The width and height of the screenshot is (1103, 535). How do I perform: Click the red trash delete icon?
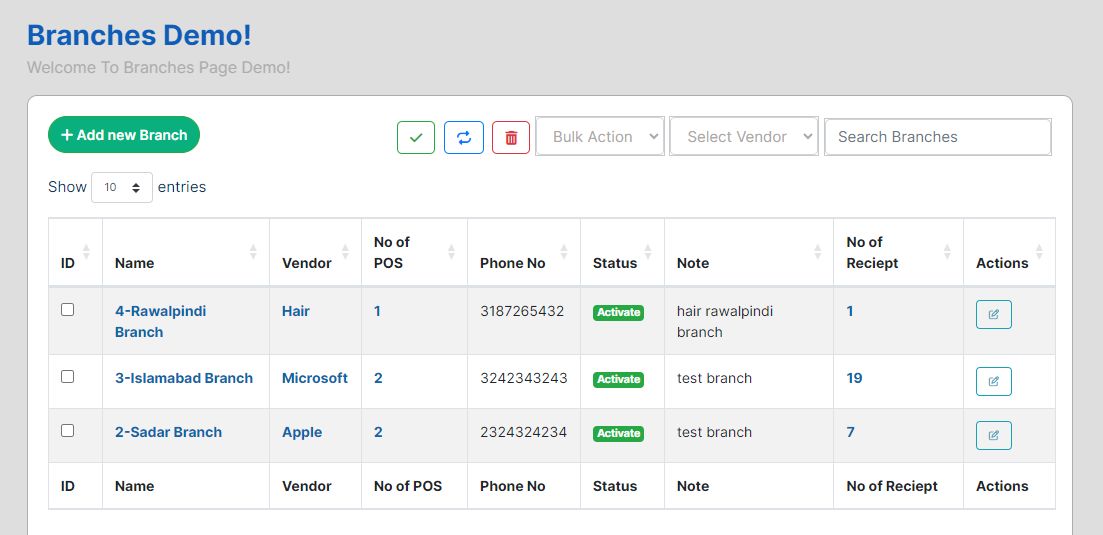pos(511,137)
